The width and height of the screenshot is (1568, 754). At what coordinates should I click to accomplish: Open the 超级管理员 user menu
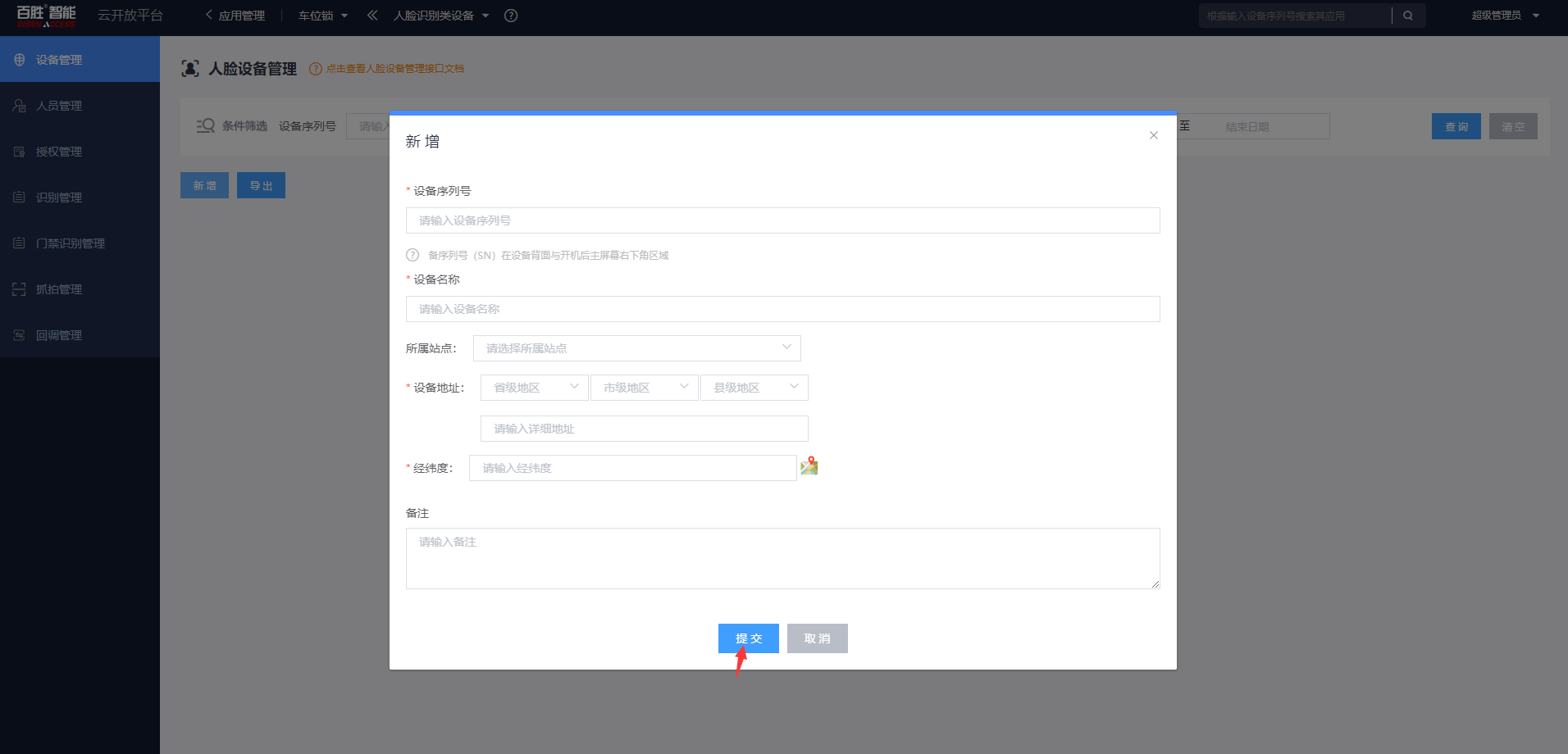coord(1505,16)
